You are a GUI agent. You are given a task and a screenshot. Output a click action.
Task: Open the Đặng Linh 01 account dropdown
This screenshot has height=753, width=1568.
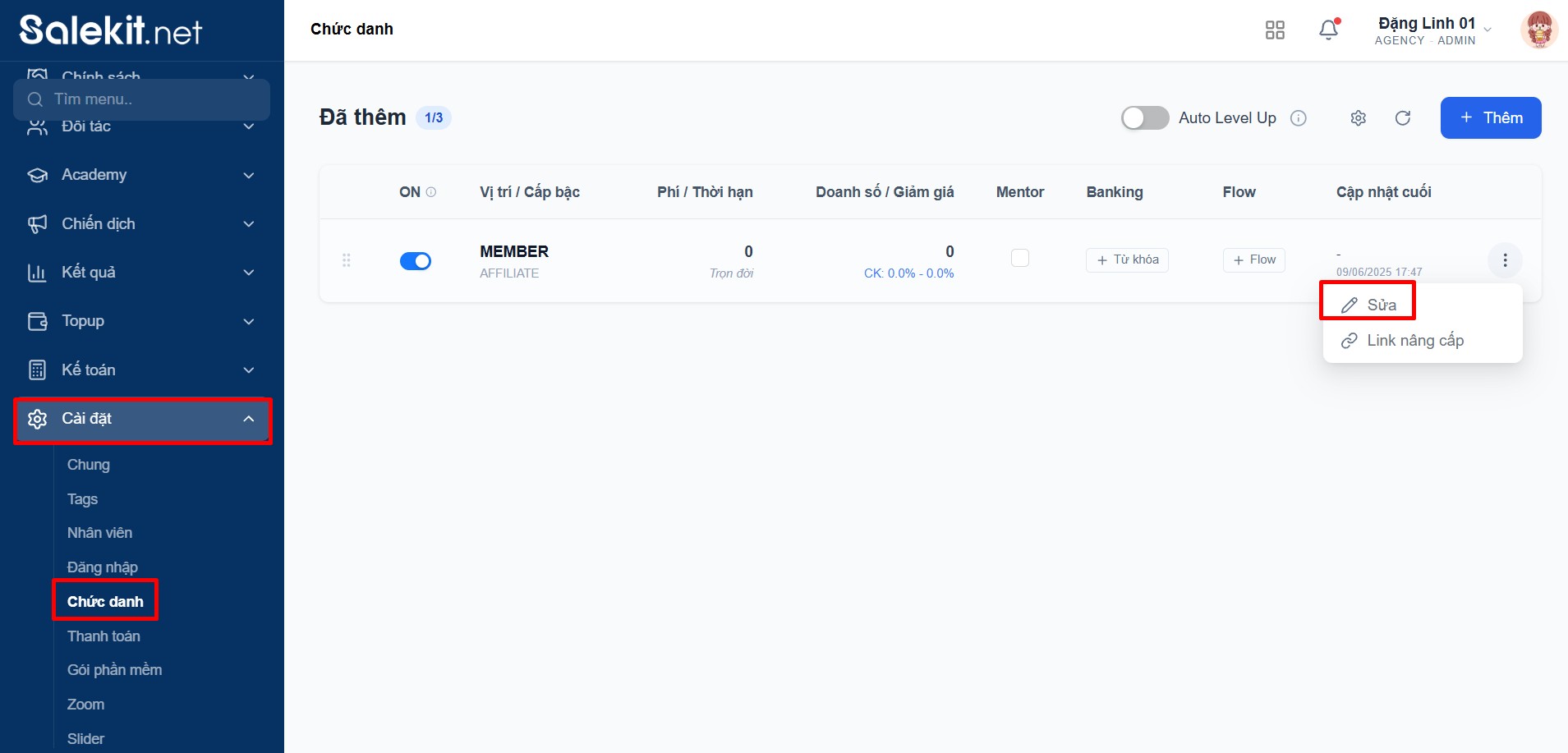(x=1432, y=30)
